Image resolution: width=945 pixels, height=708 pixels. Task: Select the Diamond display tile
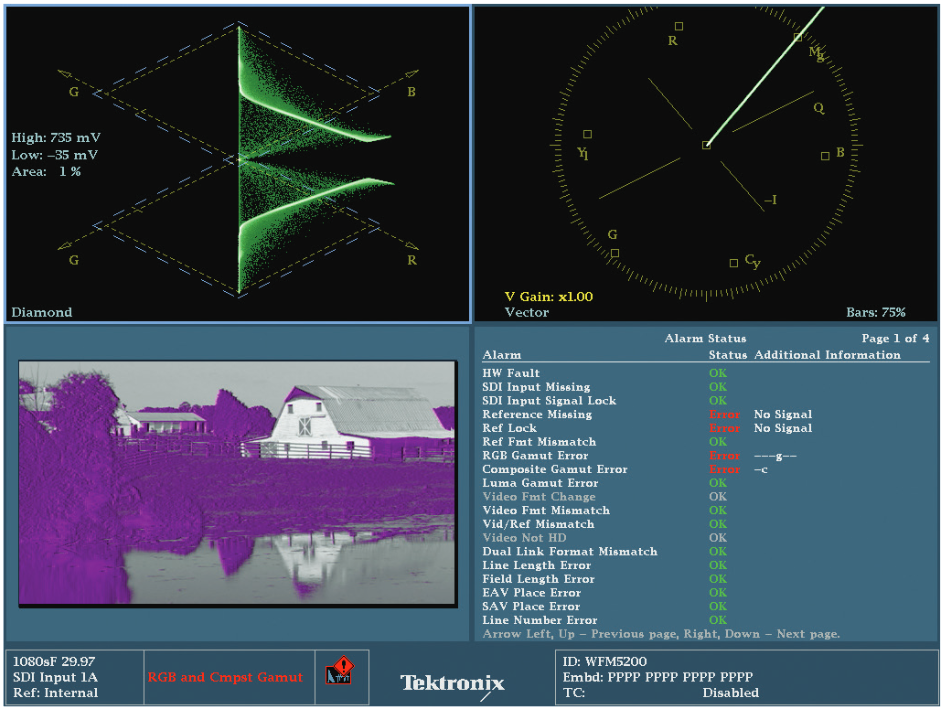click(x=238, y=164)
